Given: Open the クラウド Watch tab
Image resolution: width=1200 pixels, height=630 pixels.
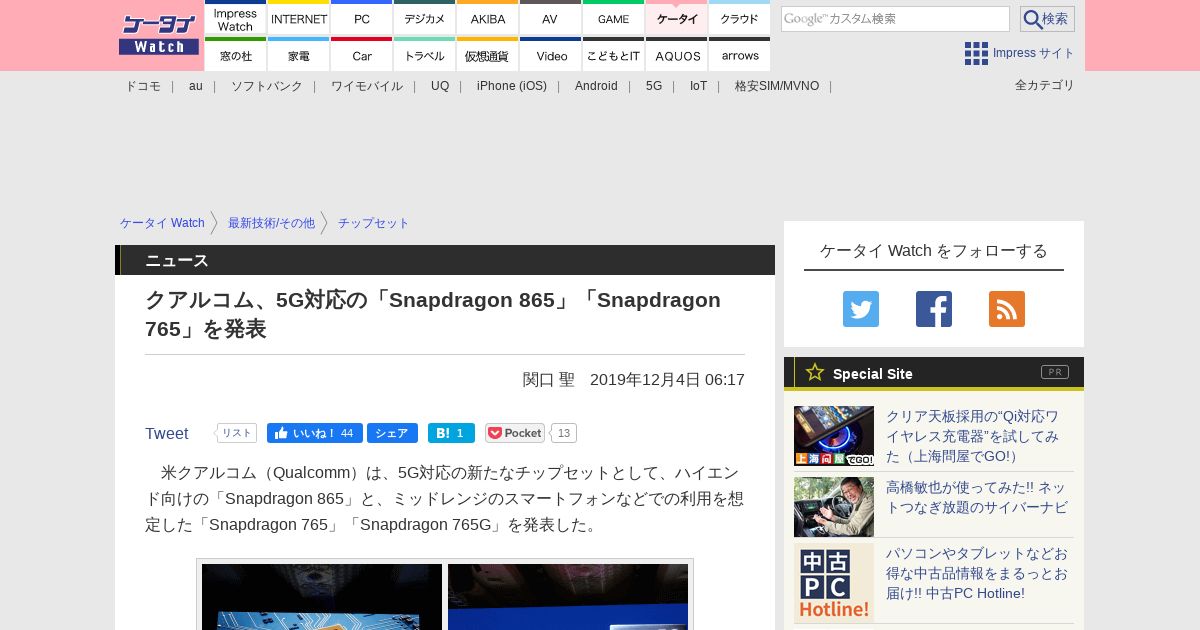Looking at the screenshot, I should click(739, 18).
